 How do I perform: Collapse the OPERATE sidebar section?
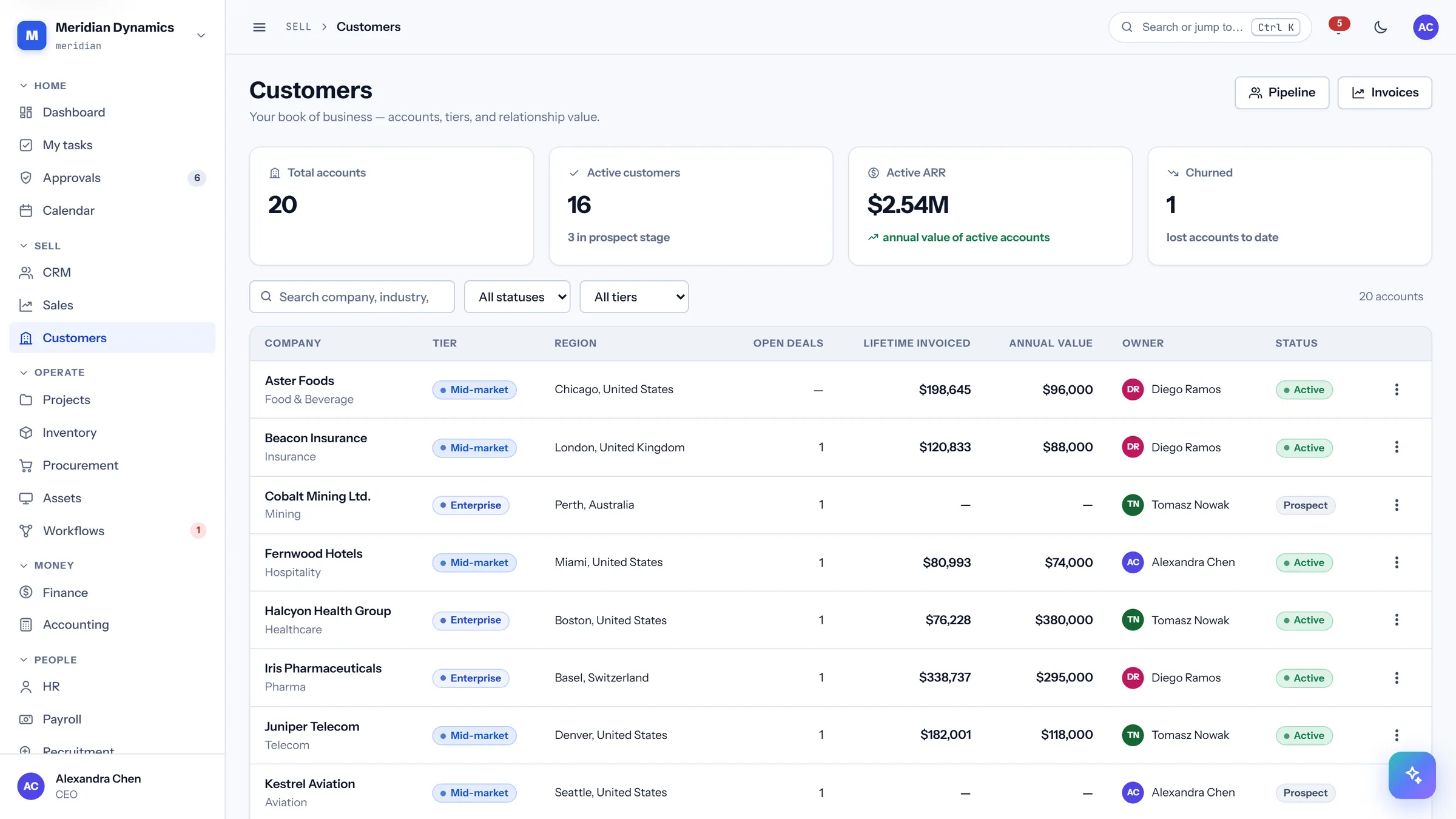[x=52, y=372]
